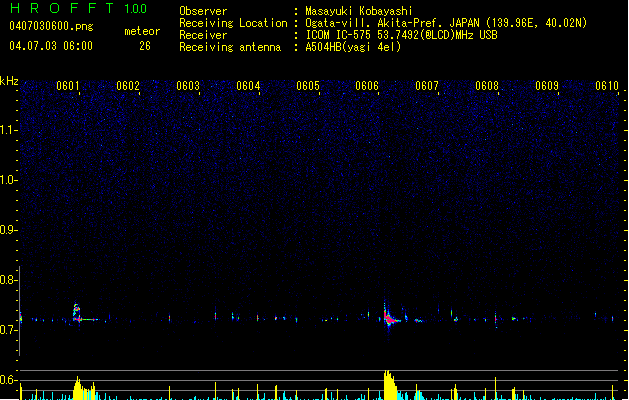Screen dimensions: 629x400
Task: Click the 0609 time marker
Action: pyautogui.click(x=547, y=86)
